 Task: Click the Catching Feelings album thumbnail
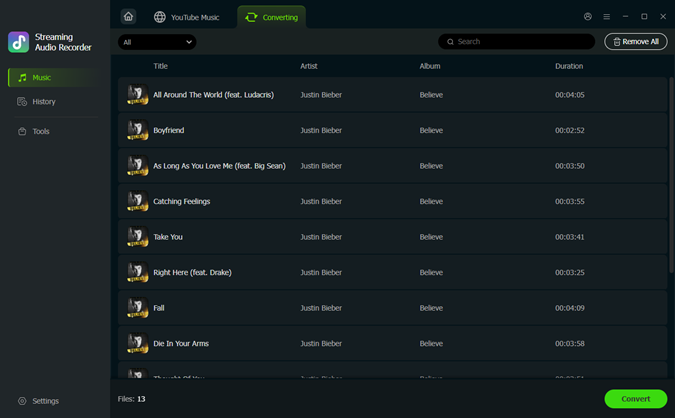(x=137, y=201)
